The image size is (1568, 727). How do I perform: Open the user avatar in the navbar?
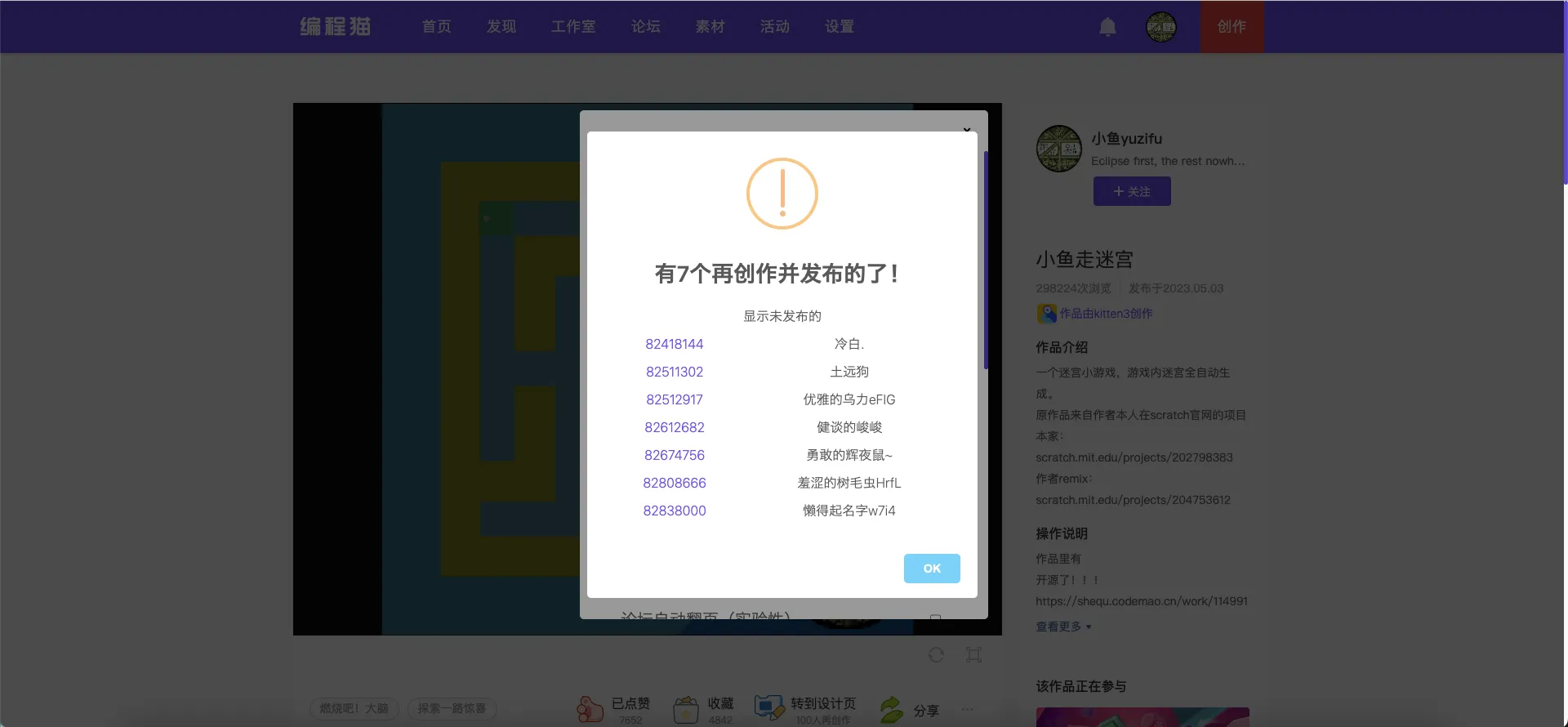[1160, 27]
